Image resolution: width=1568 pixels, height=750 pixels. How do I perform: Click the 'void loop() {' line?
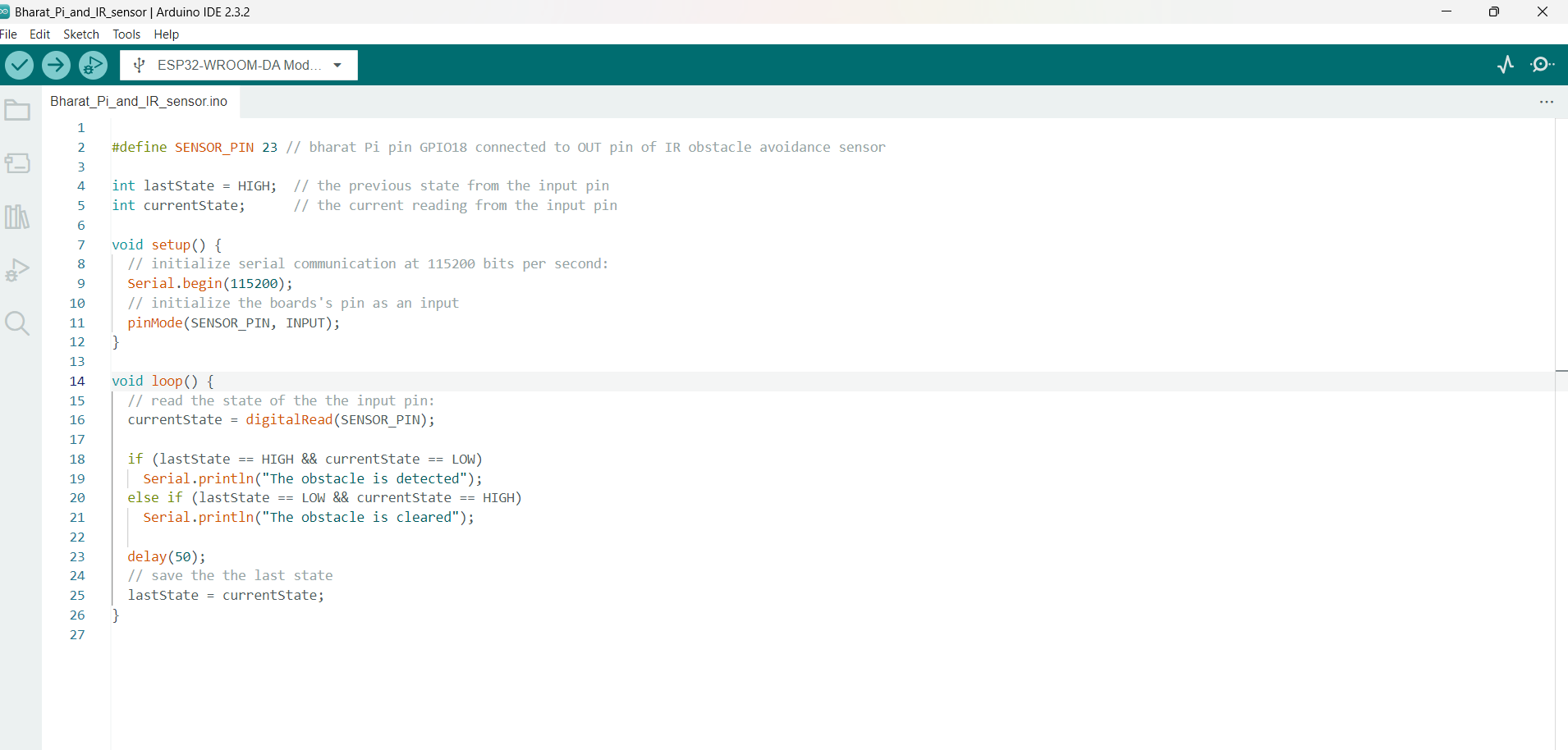point(163,382)
